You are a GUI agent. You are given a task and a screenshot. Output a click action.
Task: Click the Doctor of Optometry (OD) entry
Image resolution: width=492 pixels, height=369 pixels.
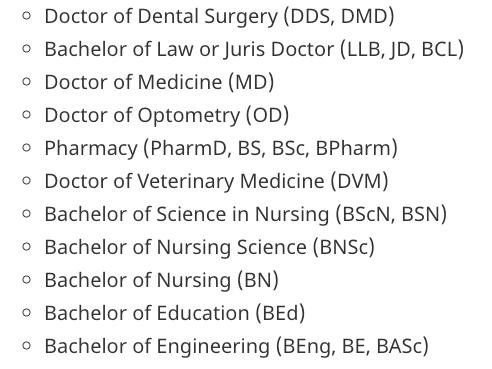167,115
